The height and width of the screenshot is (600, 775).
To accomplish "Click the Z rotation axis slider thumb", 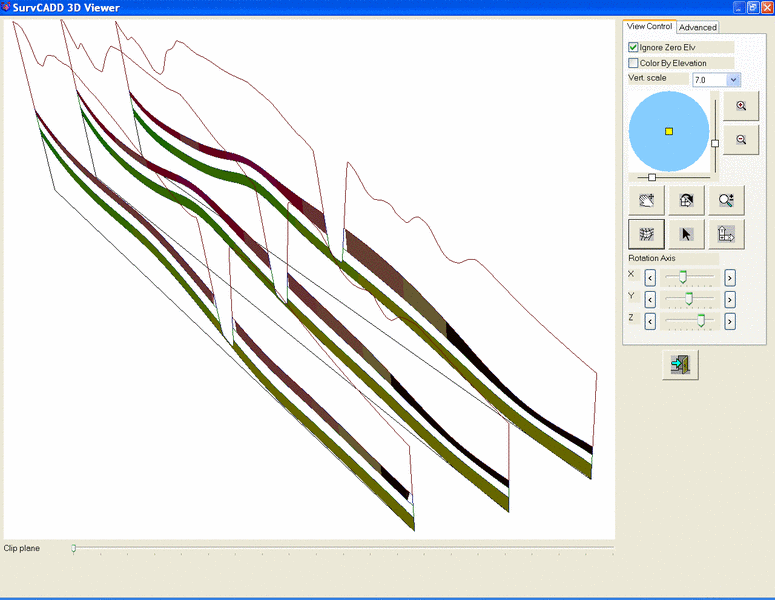I will pos(701,320).
